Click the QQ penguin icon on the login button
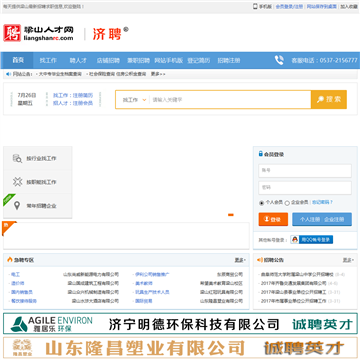This screenshot has height=360, width=360. coord(295,239)
